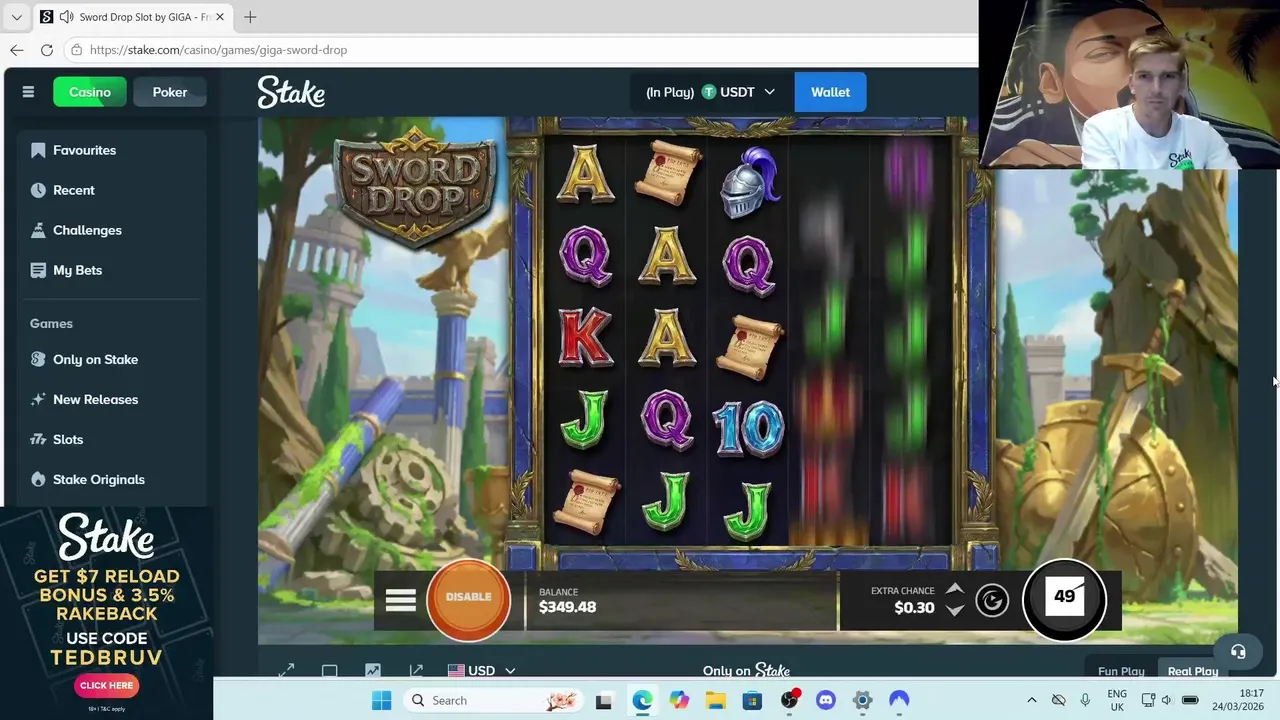
Task: Mute the tab via speaker icon
Action: 66,17
